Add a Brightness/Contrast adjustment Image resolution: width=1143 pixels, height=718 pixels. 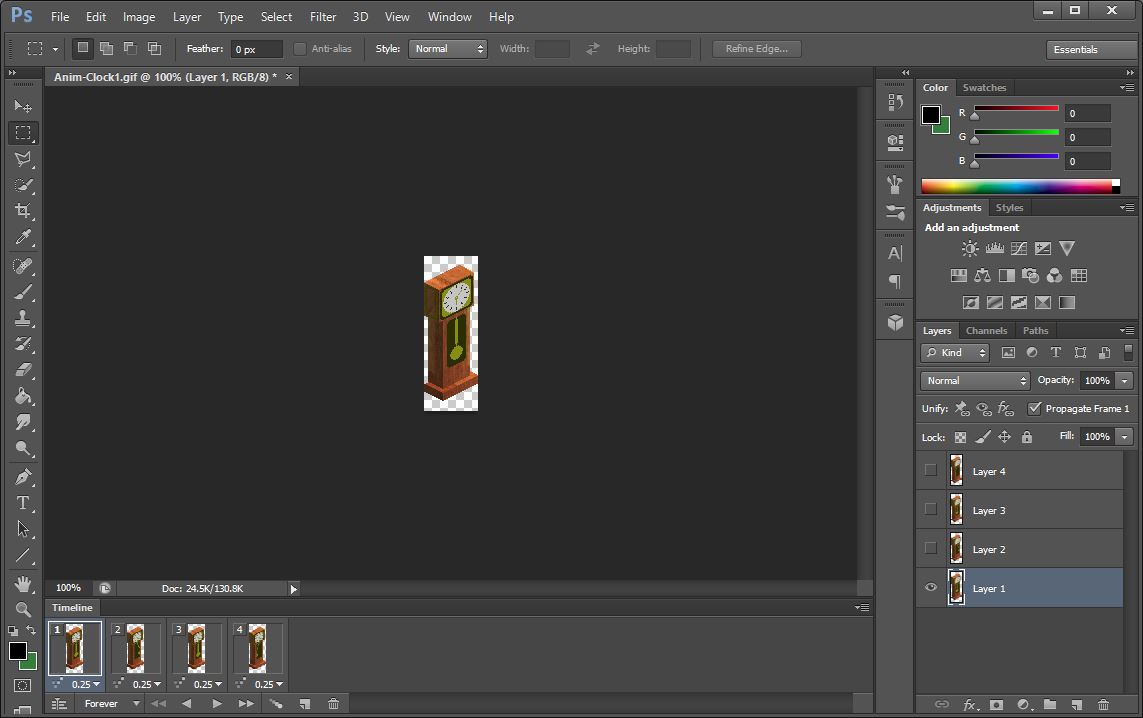click(x=970, y=249)
